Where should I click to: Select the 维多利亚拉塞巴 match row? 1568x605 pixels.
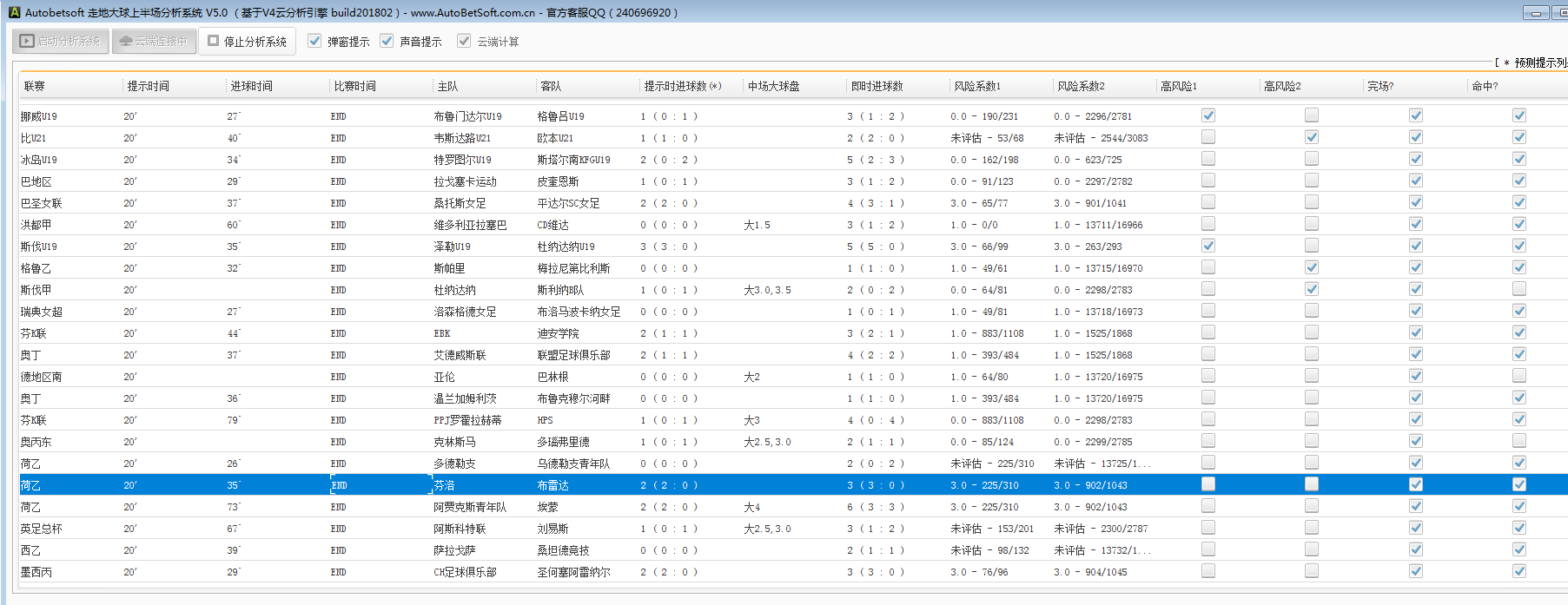point(470,225)
